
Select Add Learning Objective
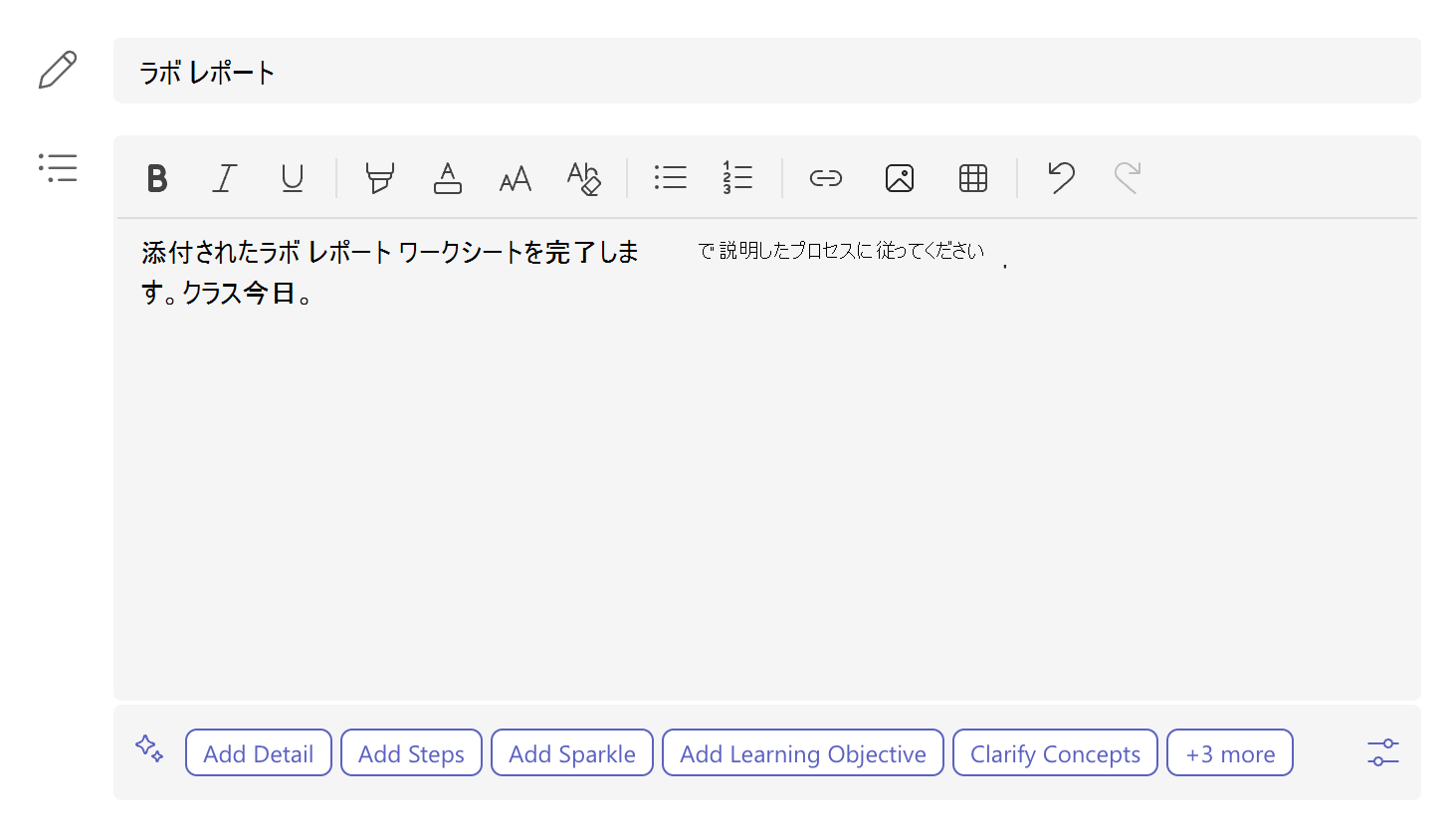[x=803, y=752]
